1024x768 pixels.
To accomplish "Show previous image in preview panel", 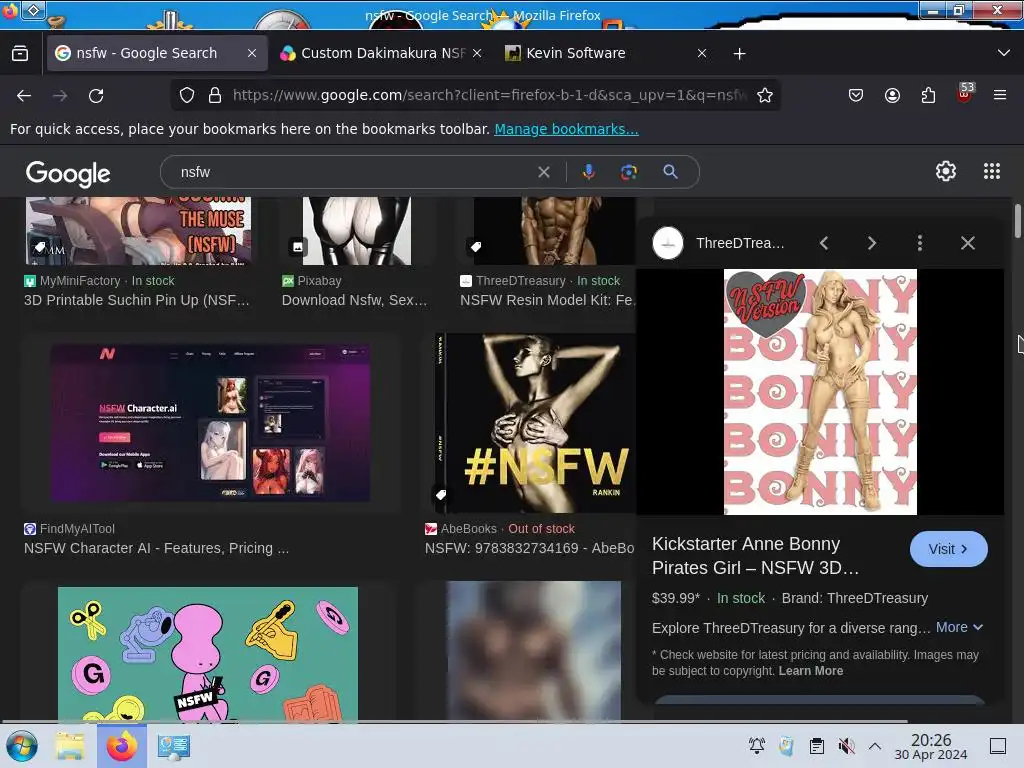I will pyautogui.click(x=824, y=243).
